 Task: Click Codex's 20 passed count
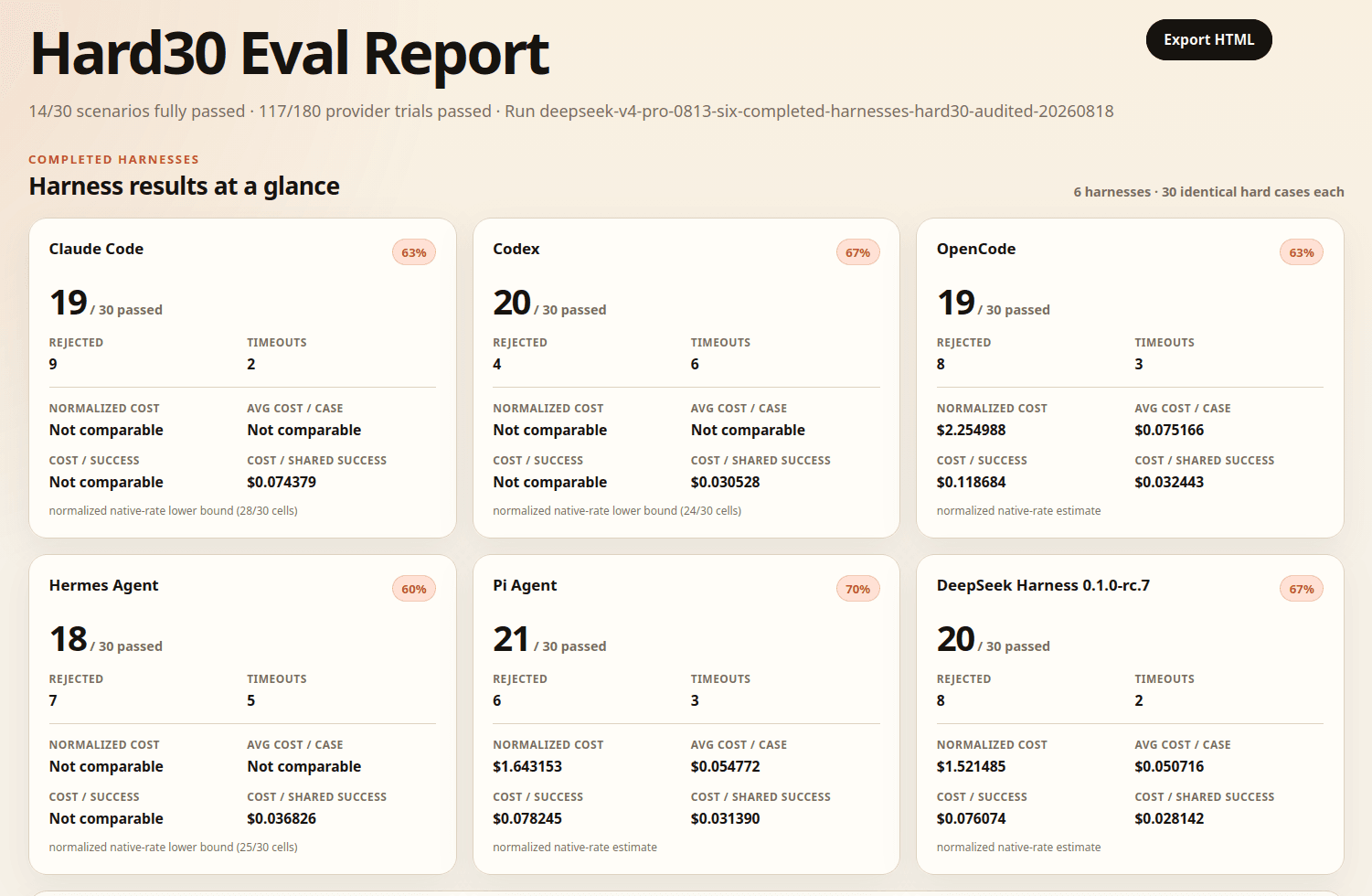pos(512,303)
